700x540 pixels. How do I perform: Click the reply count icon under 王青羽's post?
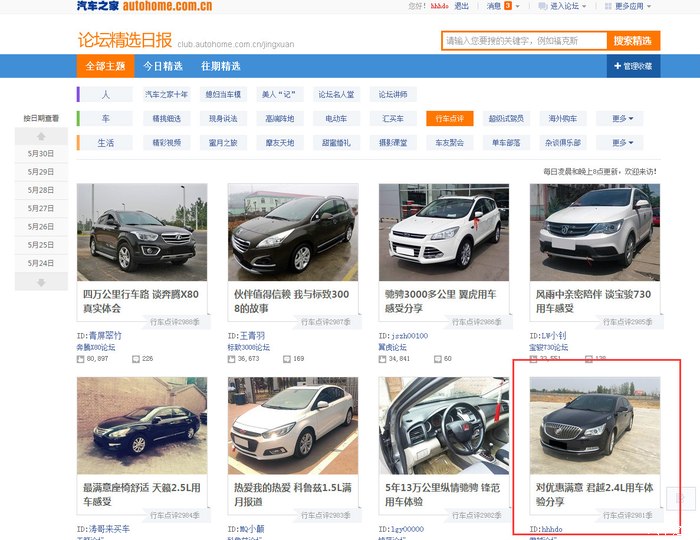click(256, 358)
